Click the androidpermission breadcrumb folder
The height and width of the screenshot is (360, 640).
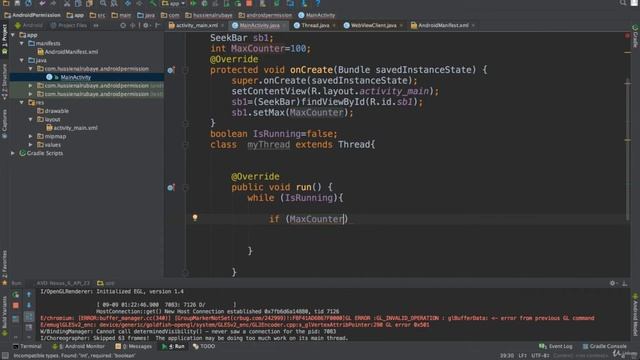[x=265, y=15]
